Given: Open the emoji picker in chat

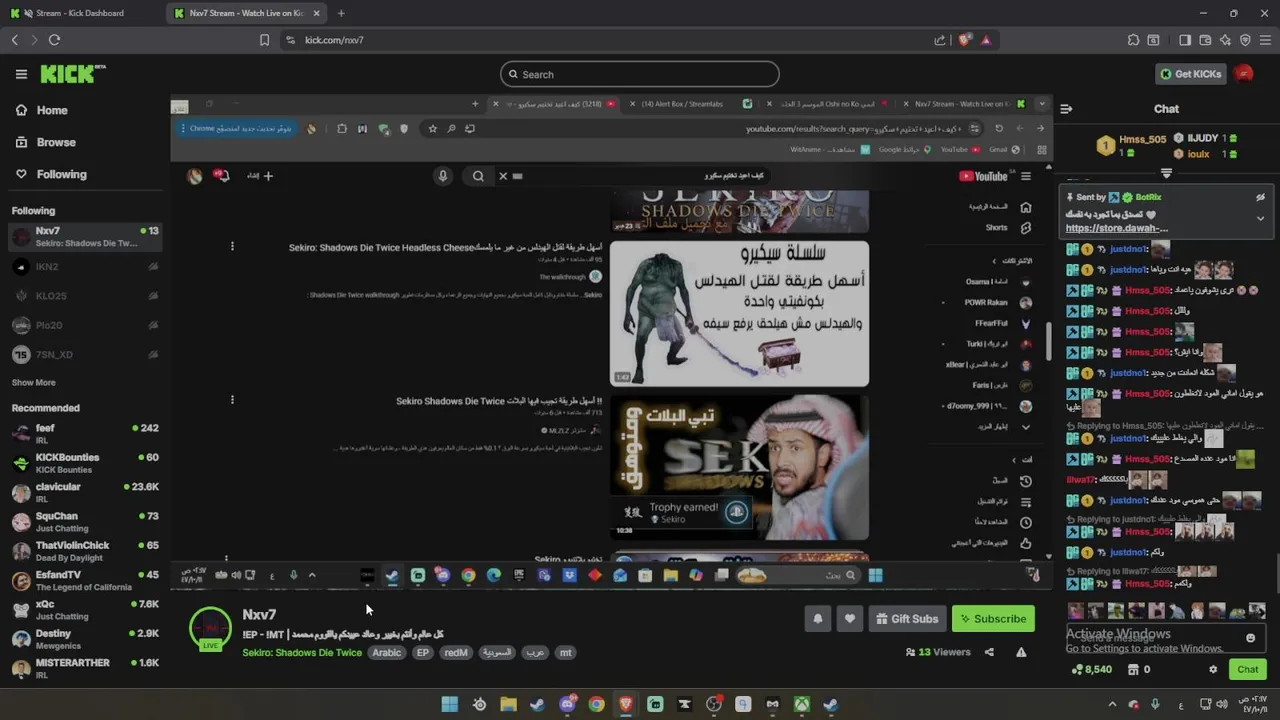Looking at the screenshot, I should click(x=1250, y=638).
